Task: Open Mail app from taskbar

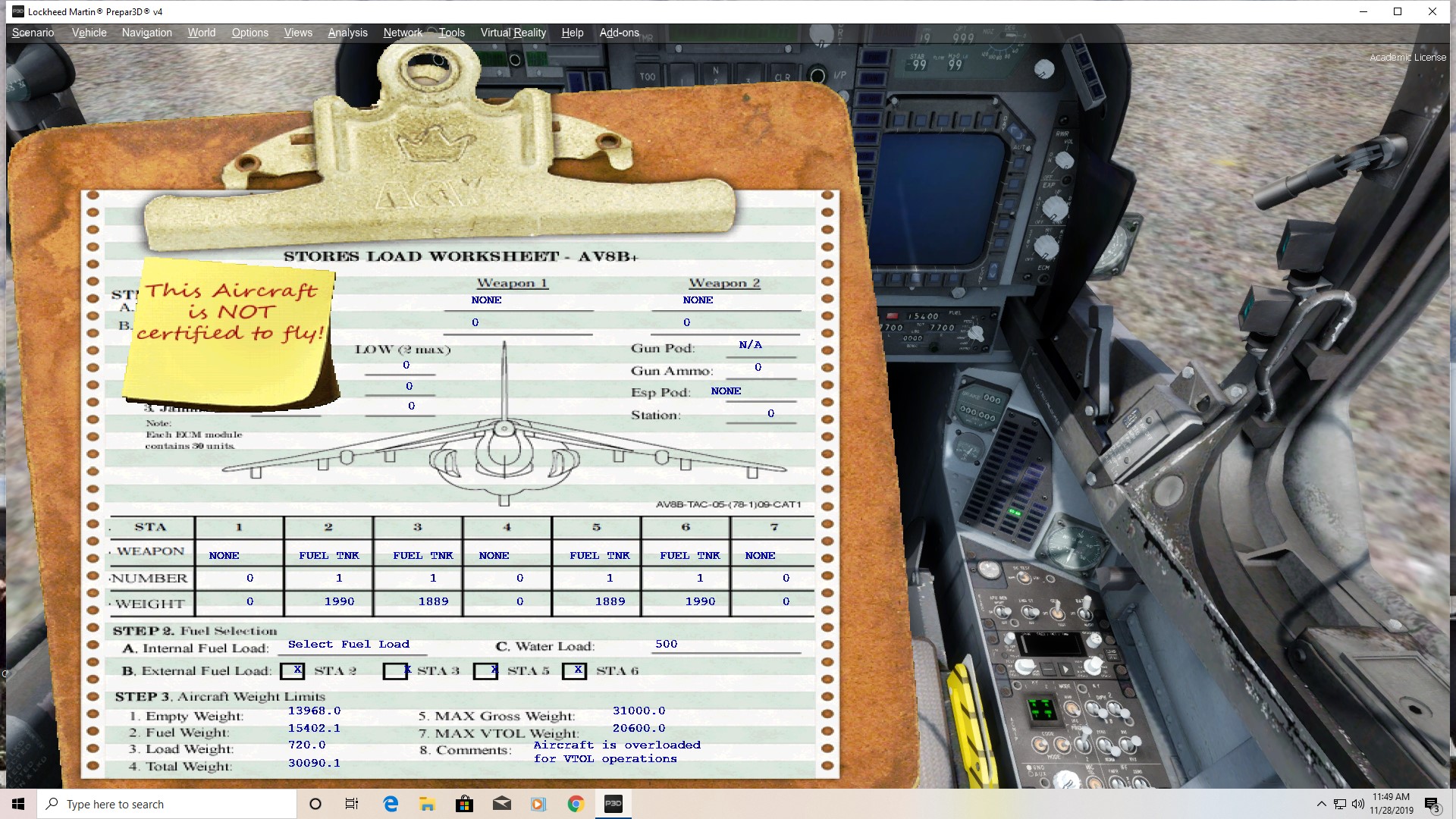Action: point(501,804)
